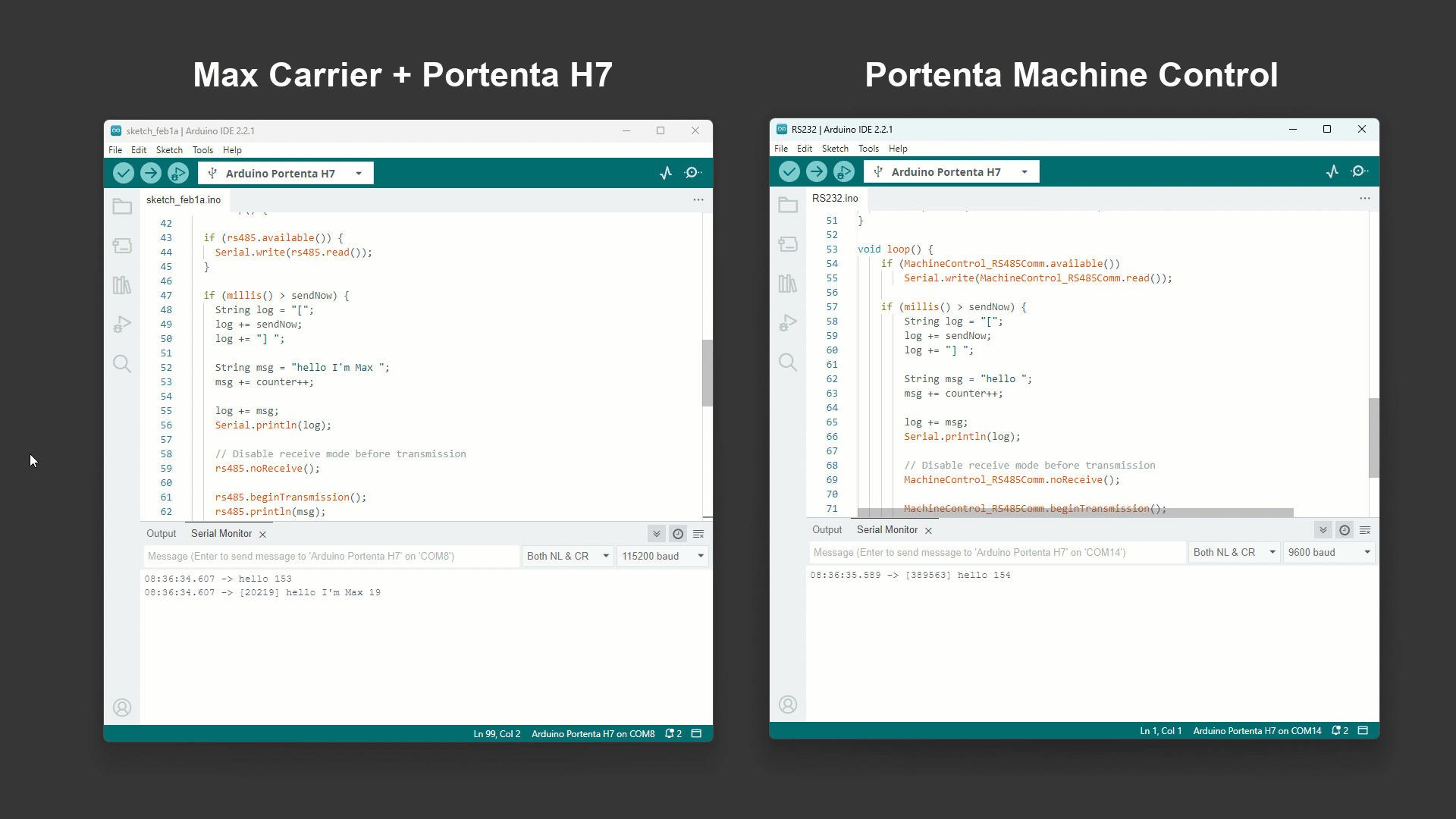Viewport: 1456px width, 819px height.
Task: Open Boards Manager in left sidebar
Action: coord(122,246)
